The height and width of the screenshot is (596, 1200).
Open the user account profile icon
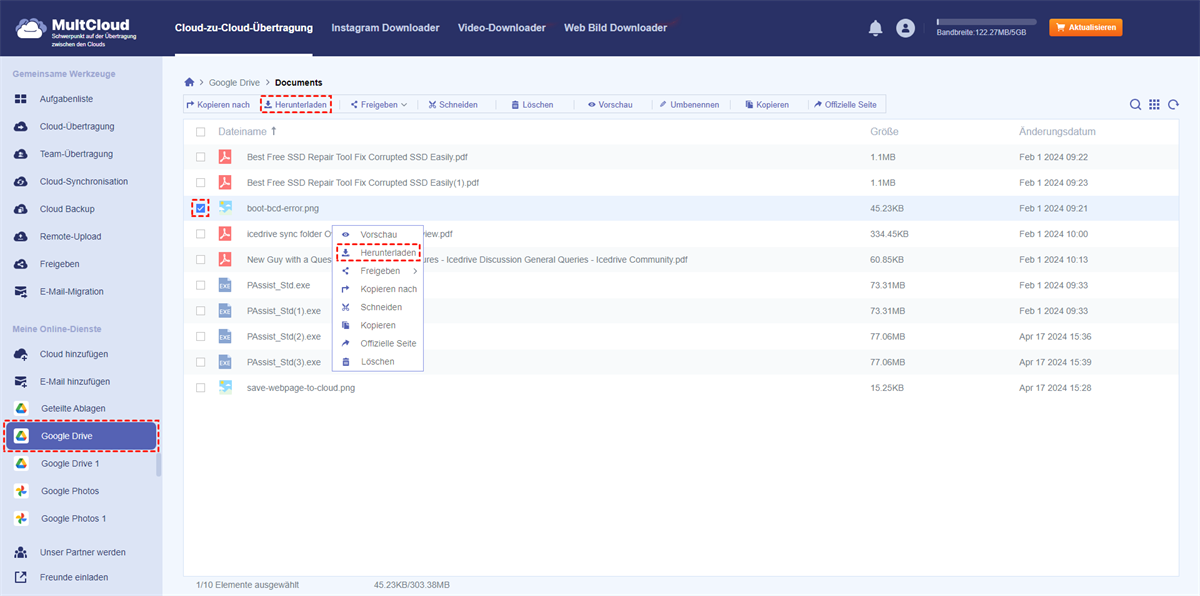pyautogui.click(x=906, y=28)
